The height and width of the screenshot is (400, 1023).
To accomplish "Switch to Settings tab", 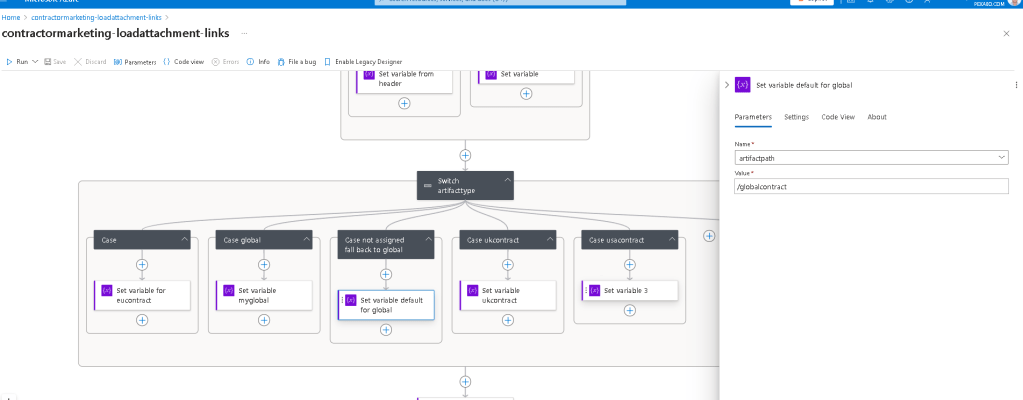I will pyautogui.click(x=797, y=117).
